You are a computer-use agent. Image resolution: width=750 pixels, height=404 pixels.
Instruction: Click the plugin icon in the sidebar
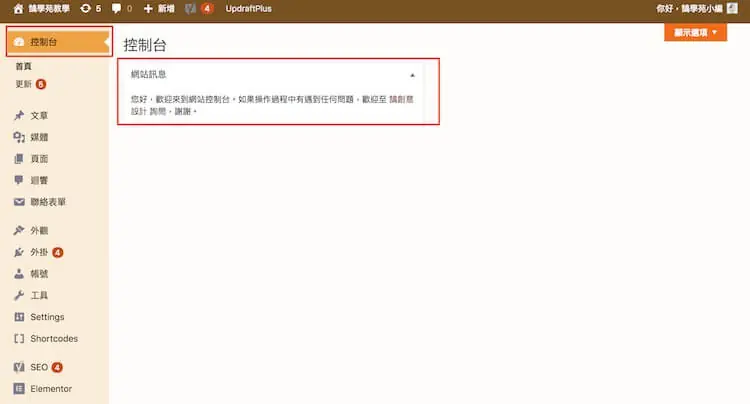(19, 252)
